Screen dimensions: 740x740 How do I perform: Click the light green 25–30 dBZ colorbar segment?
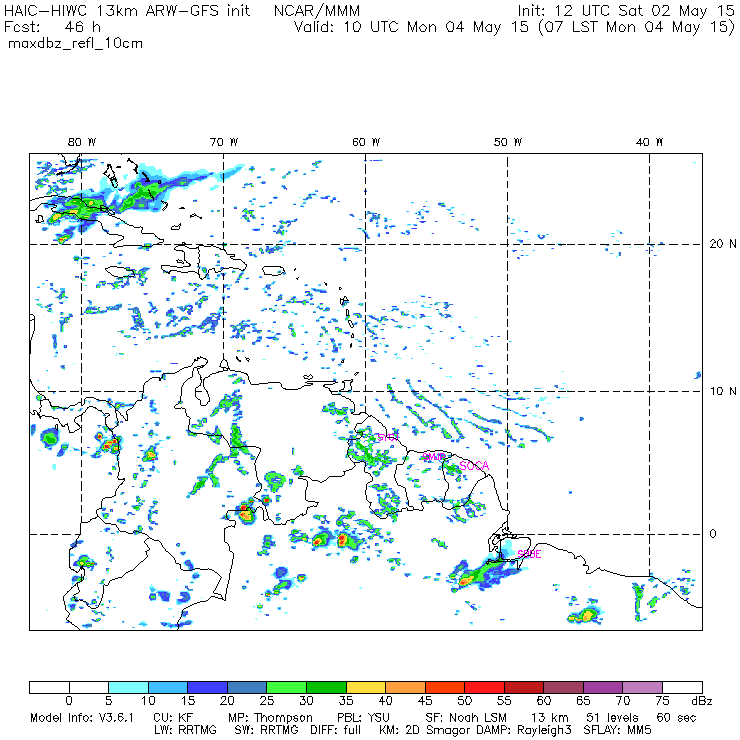[286, 687]
